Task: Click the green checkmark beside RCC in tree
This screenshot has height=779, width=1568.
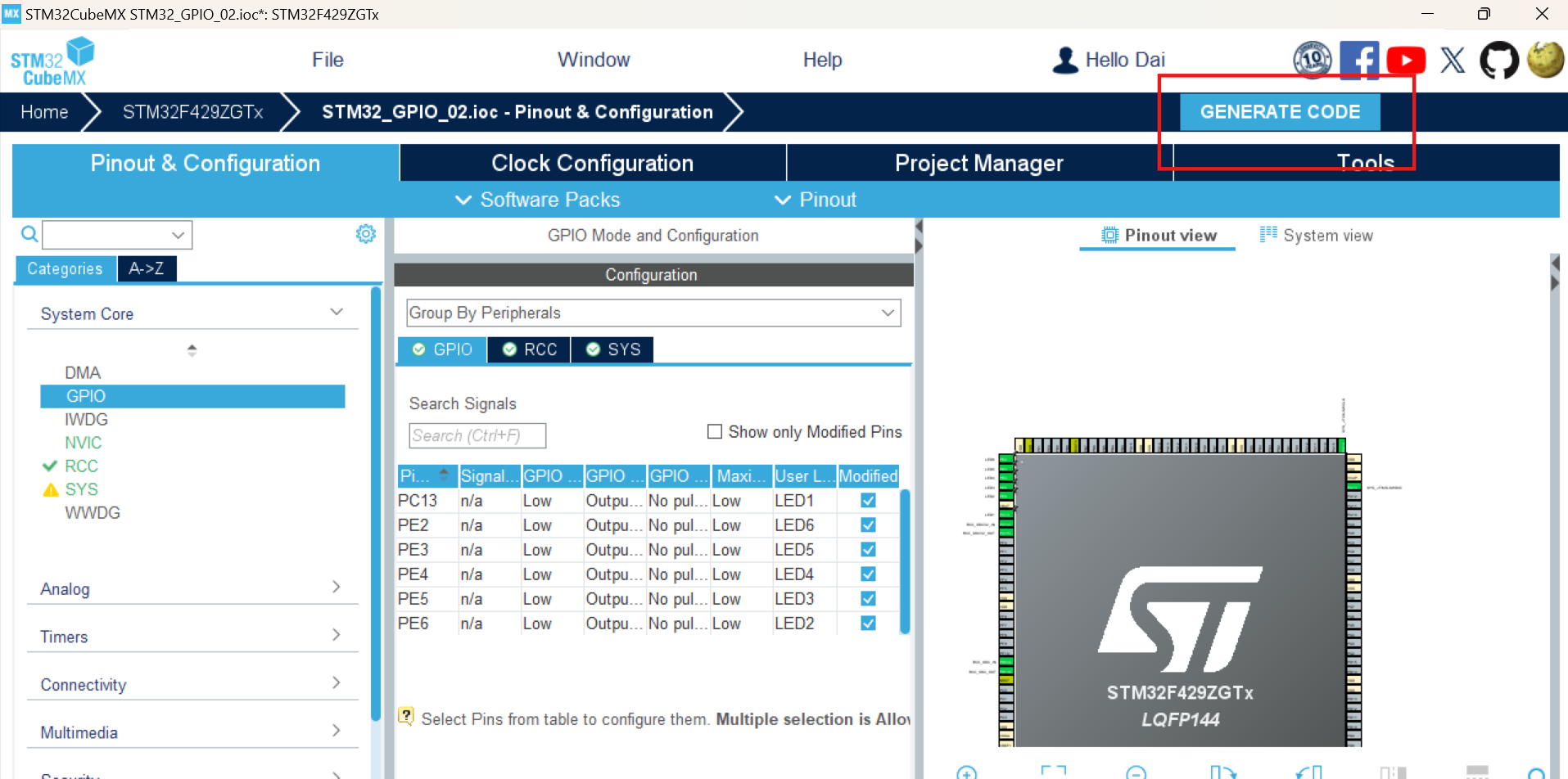Action: pos(49,466)
